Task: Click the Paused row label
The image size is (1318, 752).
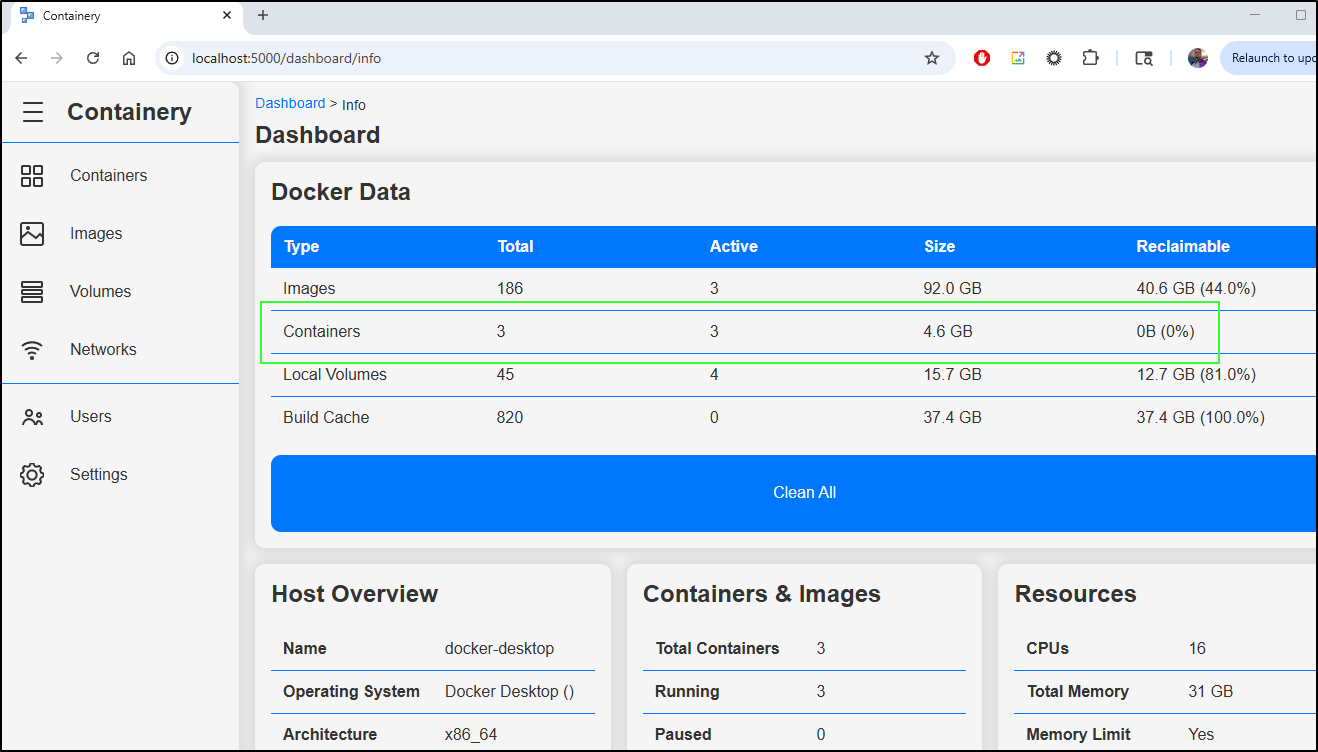Action: tap(683, 735)
